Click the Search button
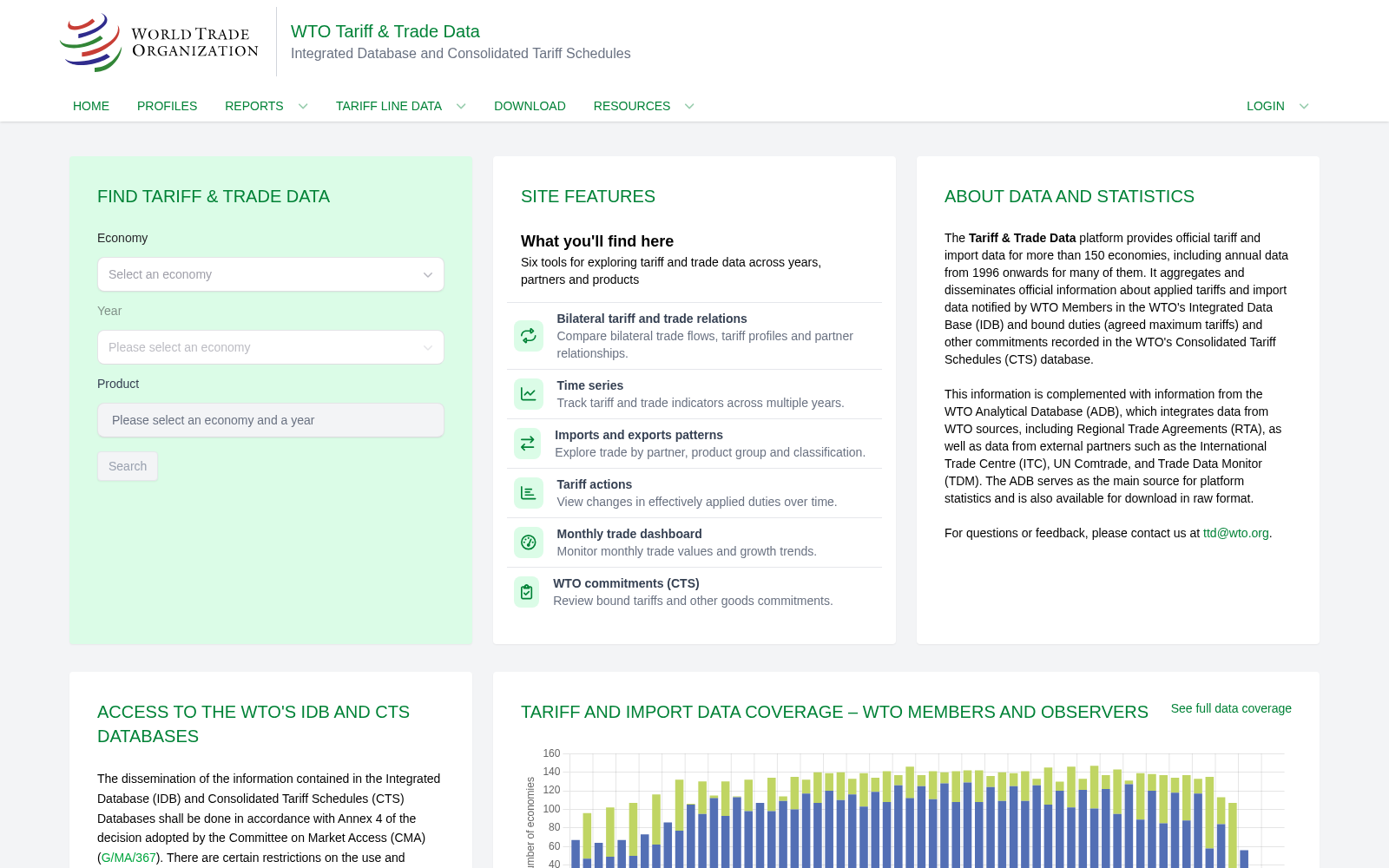Screen dimensions: 1389x868 (128, 466)
